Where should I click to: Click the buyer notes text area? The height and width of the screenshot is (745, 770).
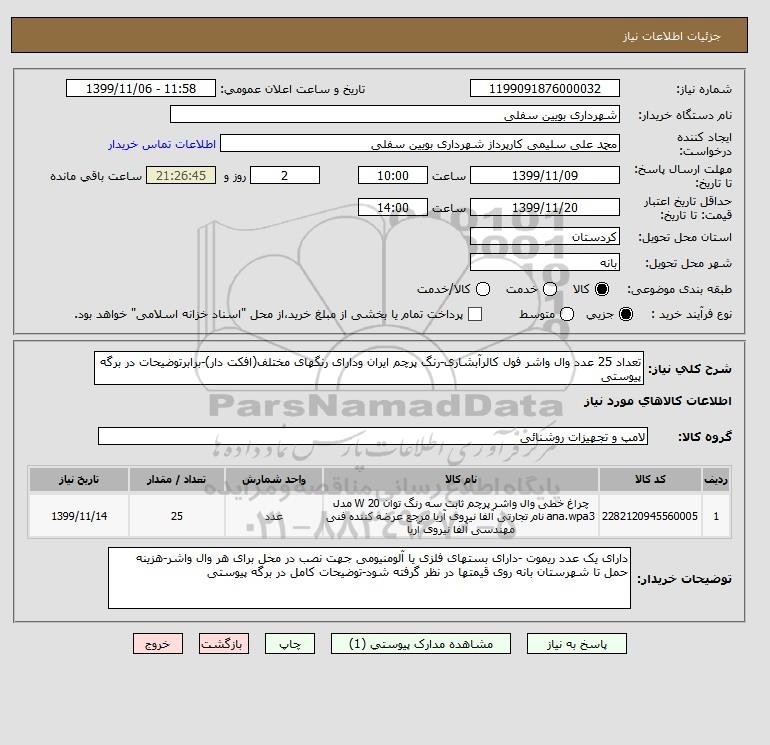(369, 578)
